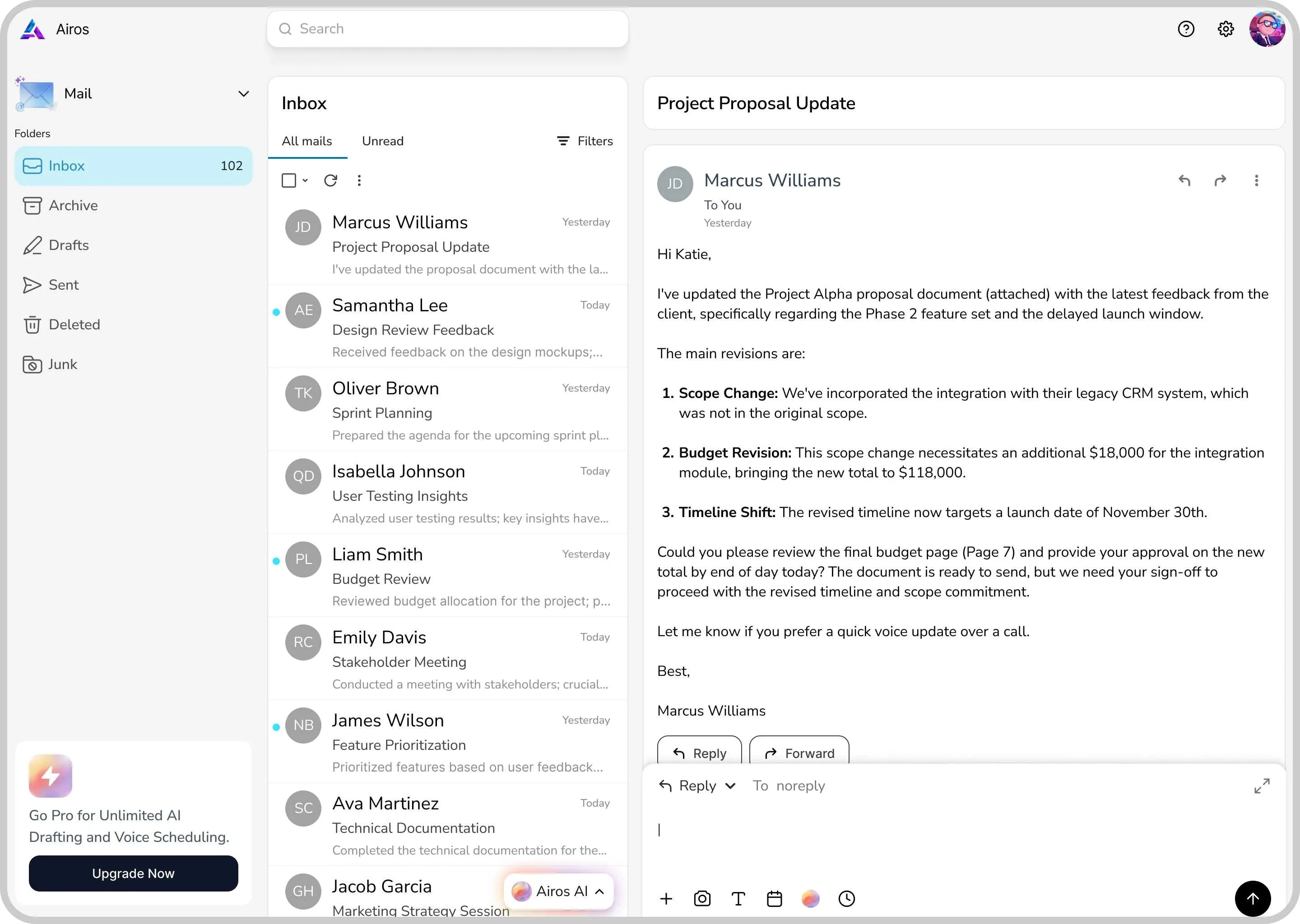Click the JD avatar in the open message
The width and height of the screenshot is (1300, 924).
tap(674, 184)
